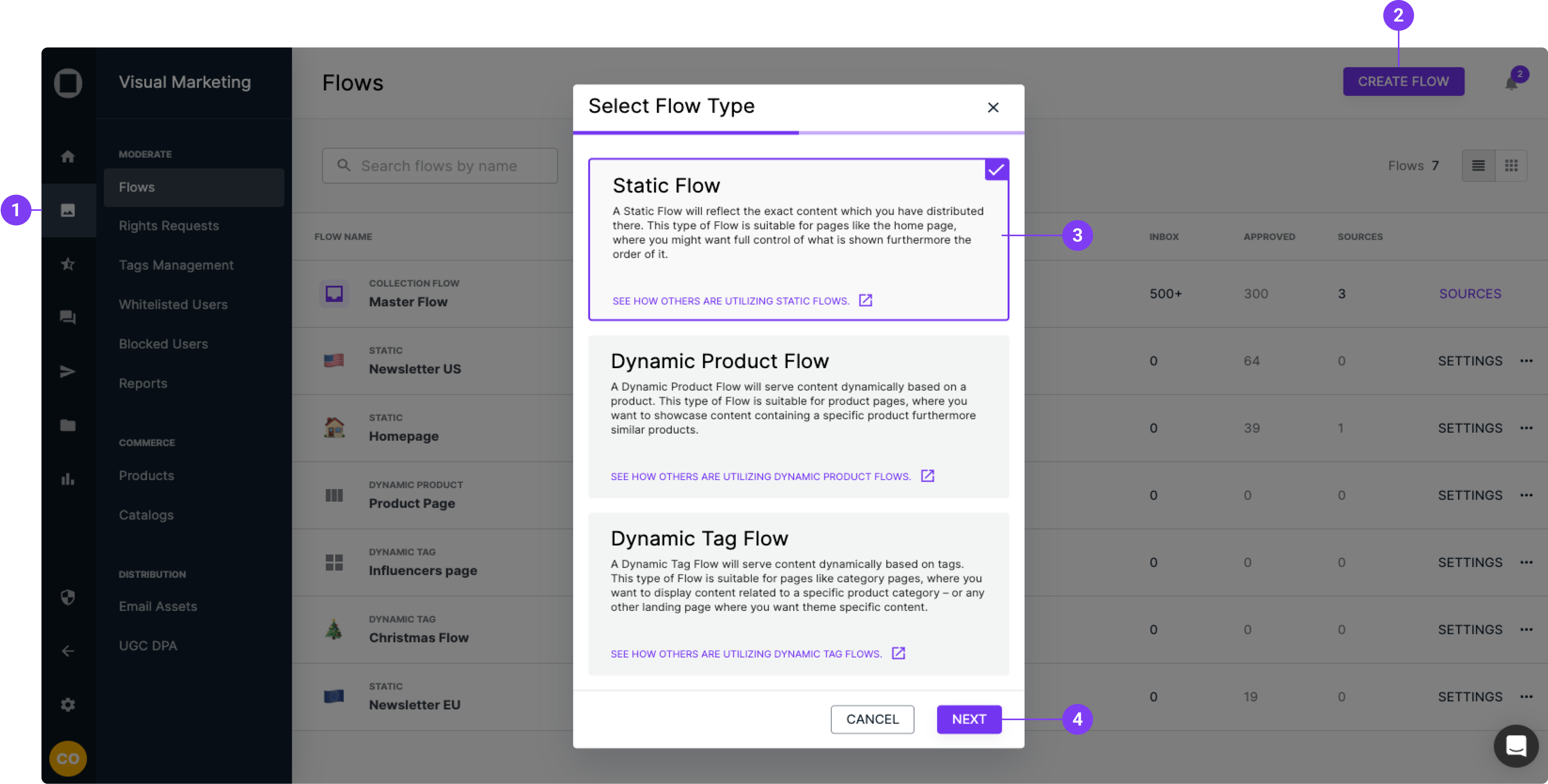This screenshot has height=784, width=1548.
Task: Go to Tags Management menu item
Action: [x=176, y=265]
